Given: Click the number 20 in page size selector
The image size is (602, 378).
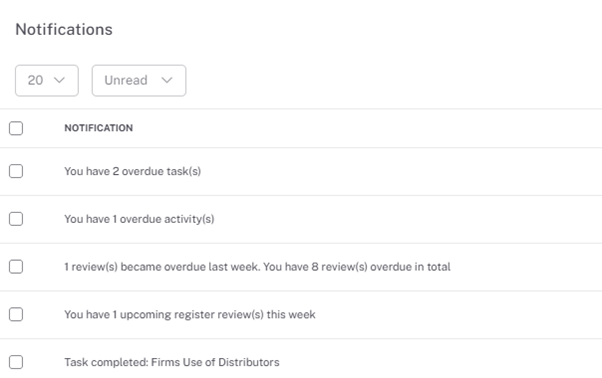Looking at the screenshot, I should [35, 80].
